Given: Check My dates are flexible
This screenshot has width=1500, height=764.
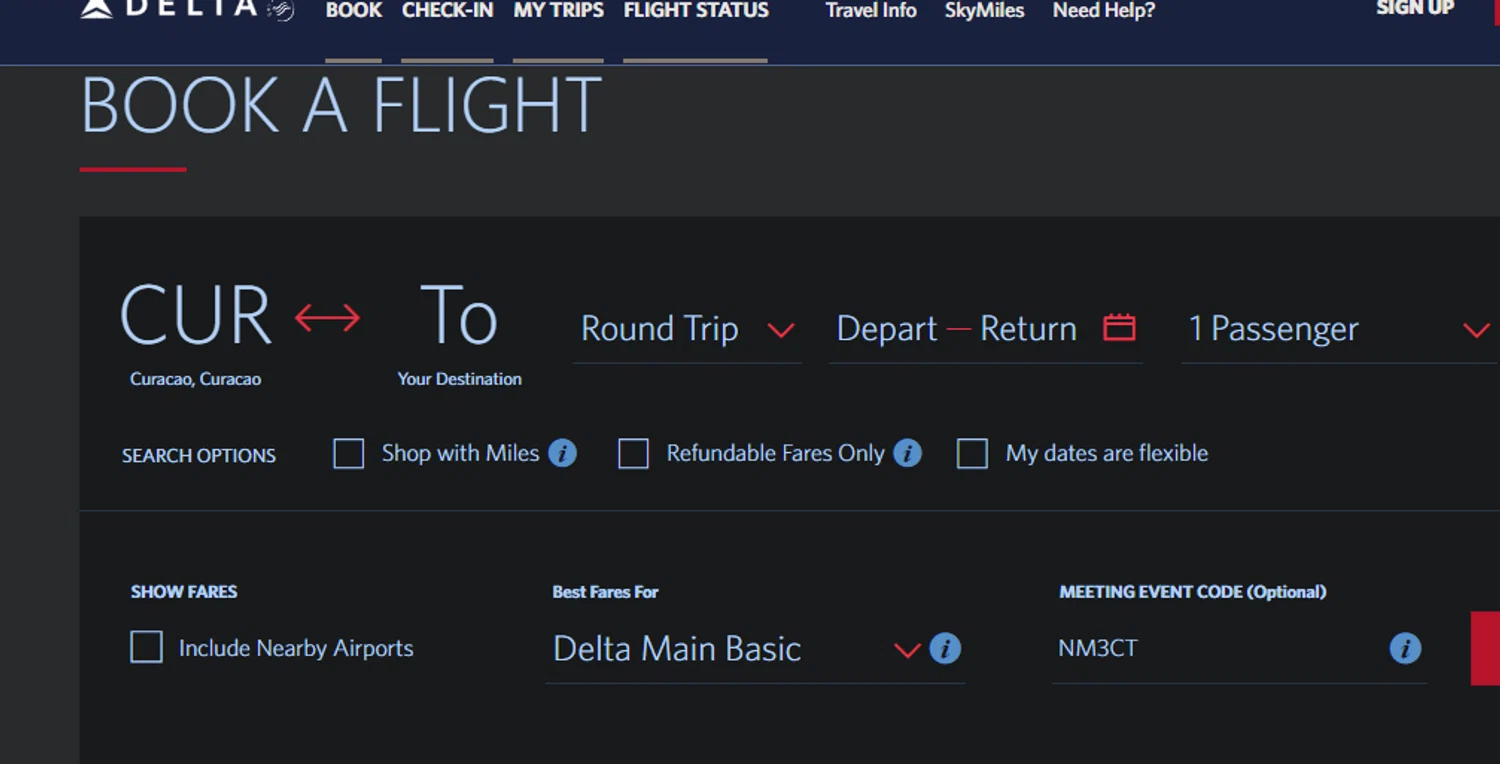Looking at the screenshot, I should (972, 454).
